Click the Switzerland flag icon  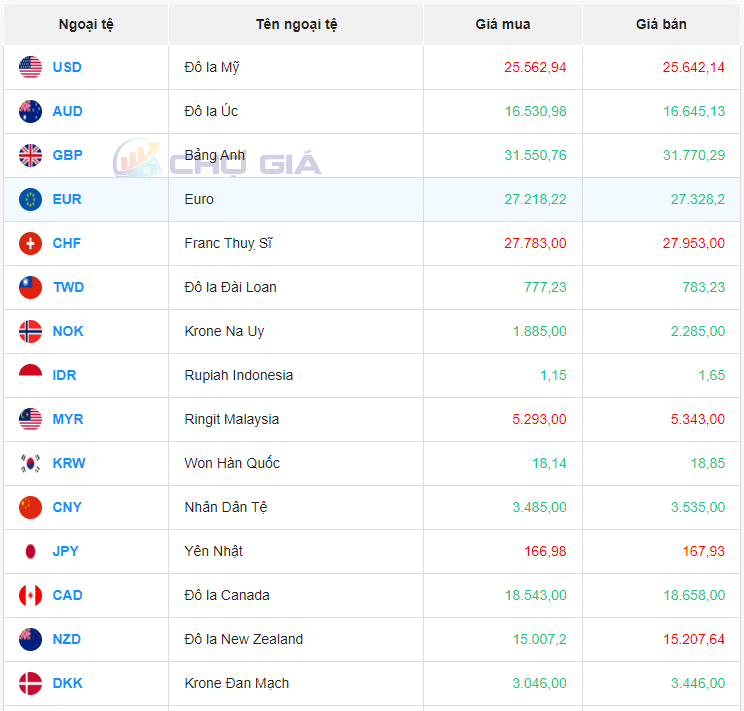(30, 243)
